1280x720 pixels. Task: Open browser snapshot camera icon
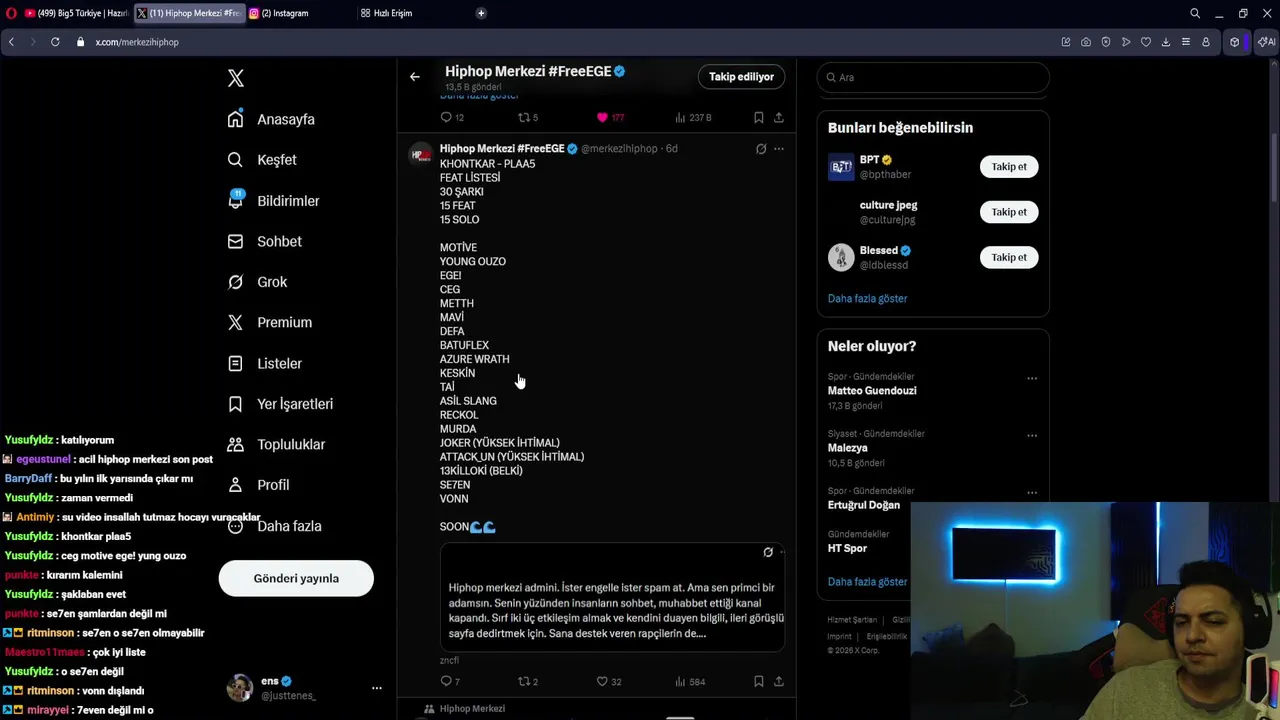click(1086, 42)
